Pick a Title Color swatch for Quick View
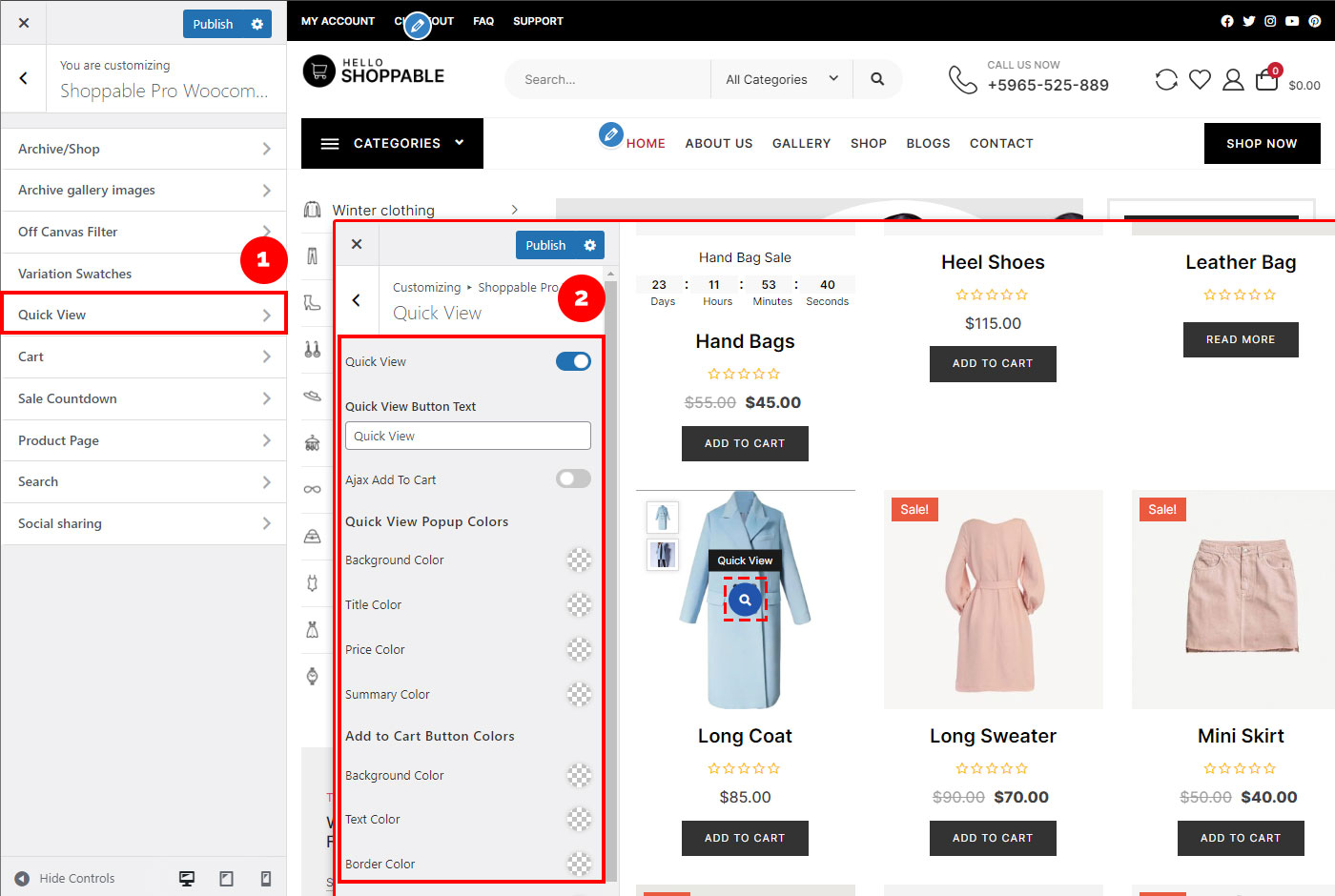 (579, 604)
